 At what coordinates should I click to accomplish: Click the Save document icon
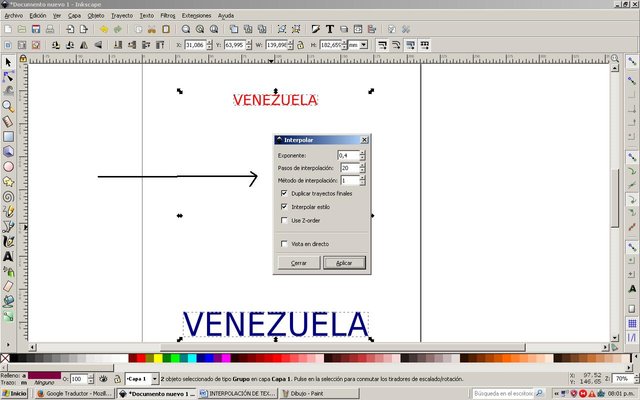point(36,29)
